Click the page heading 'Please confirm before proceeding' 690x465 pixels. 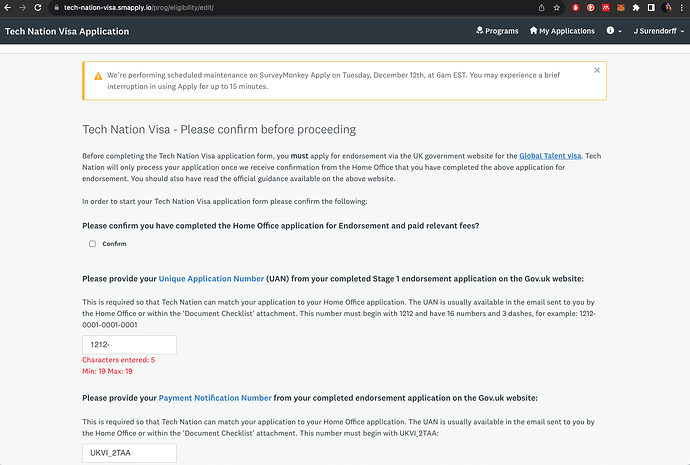click(x=268, y=129)
